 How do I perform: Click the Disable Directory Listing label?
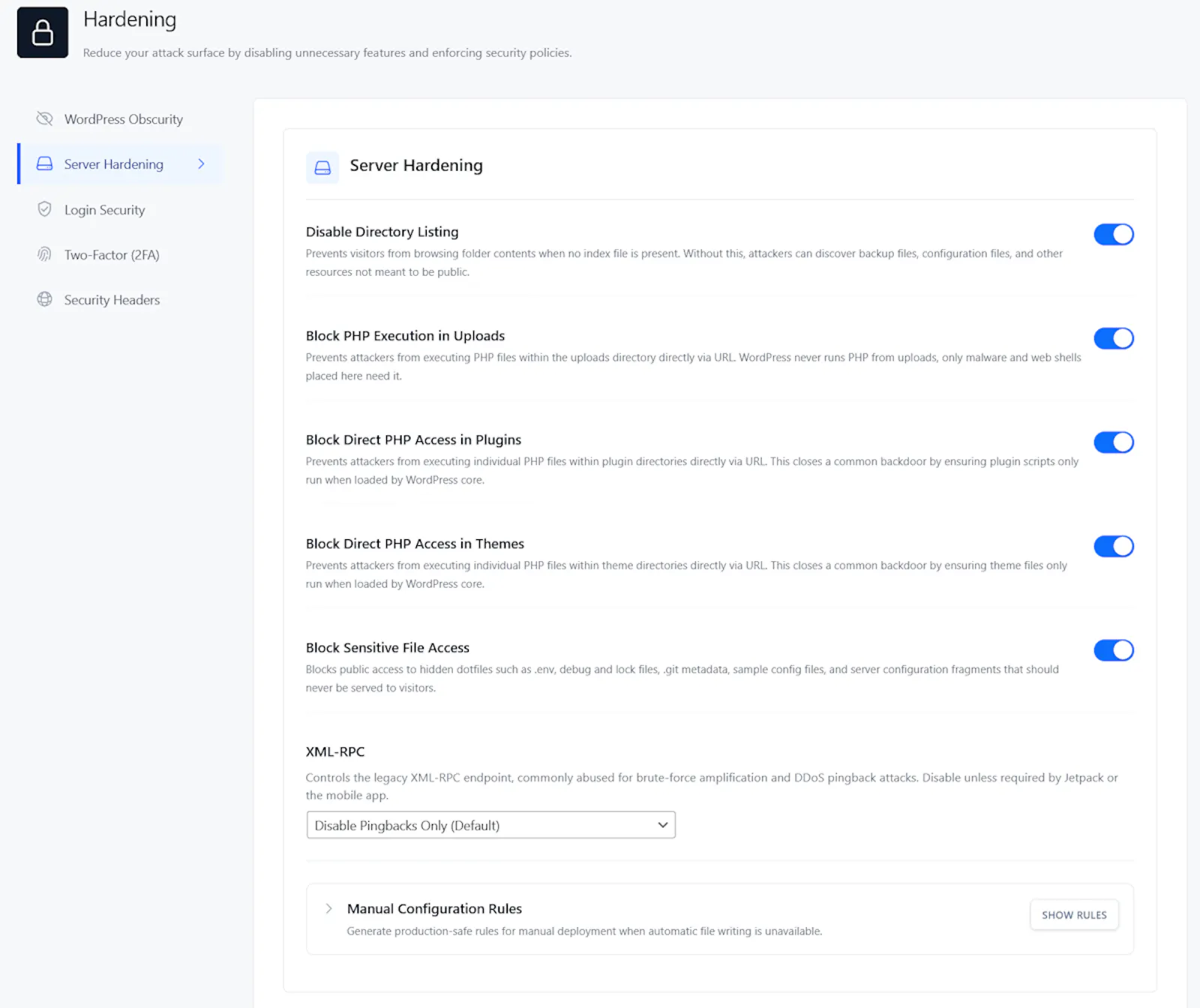(382, 232)
